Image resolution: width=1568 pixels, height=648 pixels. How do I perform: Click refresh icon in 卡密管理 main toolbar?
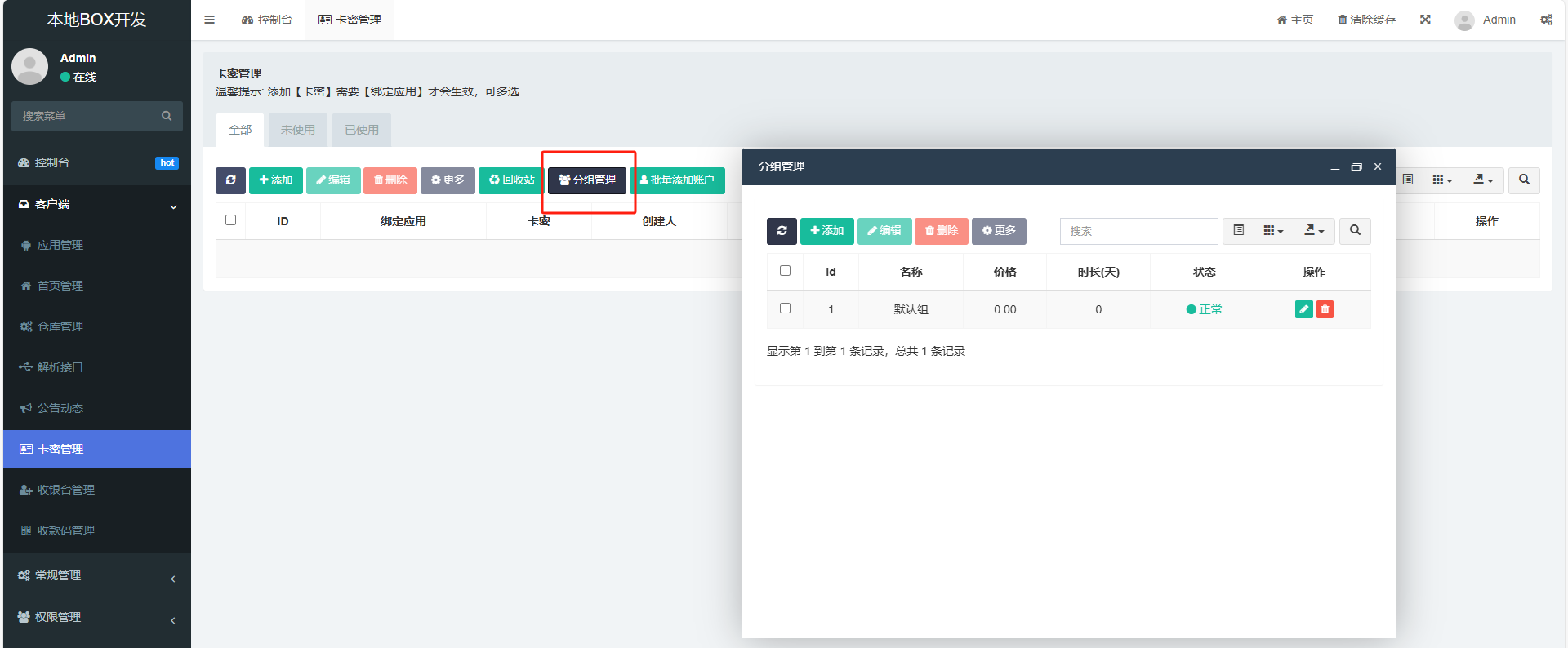point(230,180)
